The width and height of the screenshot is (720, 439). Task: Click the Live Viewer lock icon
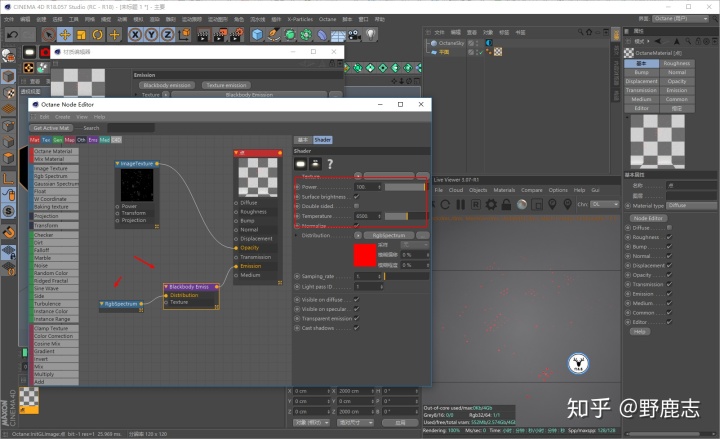click(x=506, y=204)
